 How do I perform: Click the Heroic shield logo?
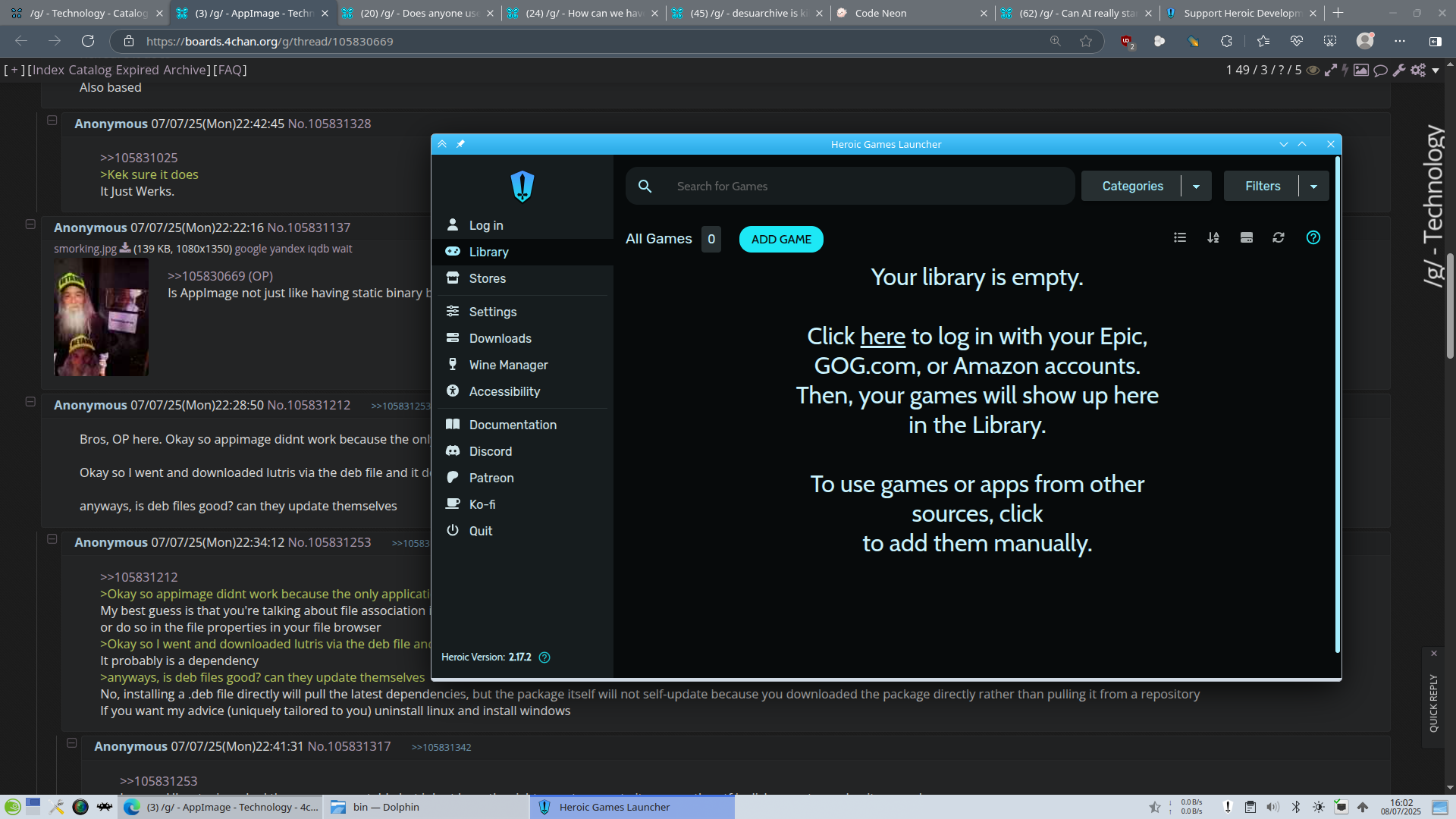click(522, 186)
